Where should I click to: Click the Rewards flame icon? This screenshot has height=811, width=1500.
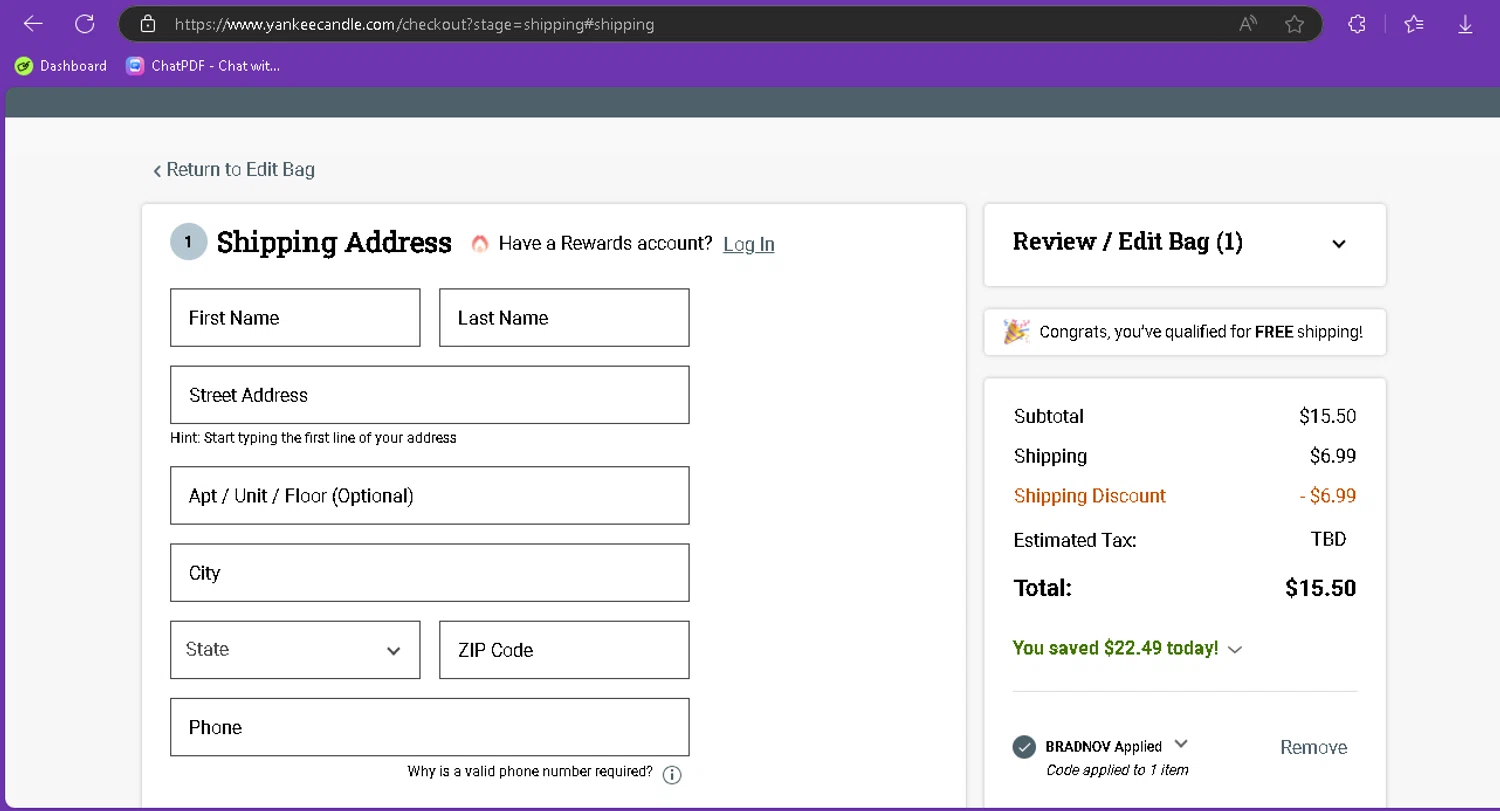(x=480, y=244)
